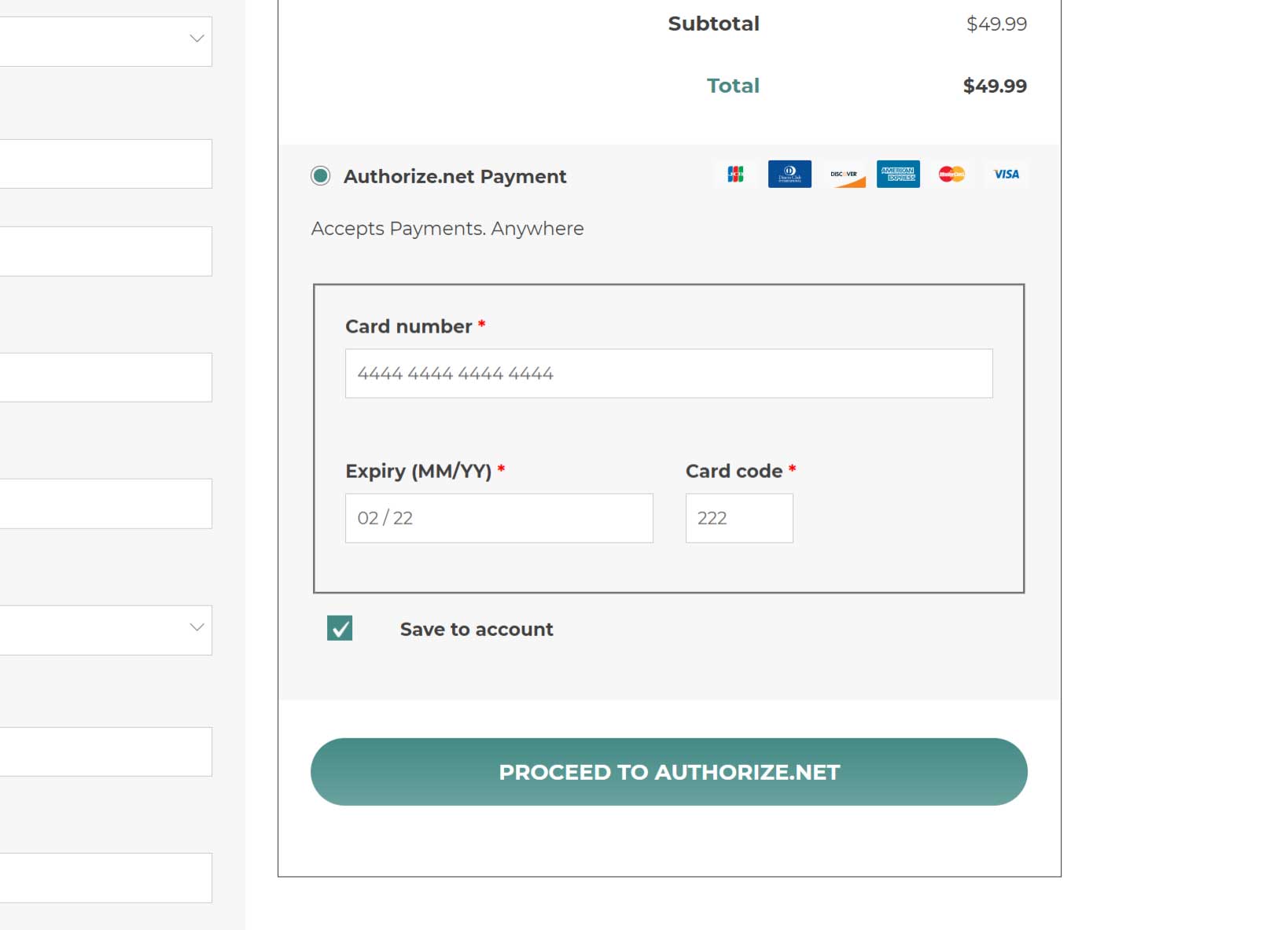Click the Mastercard logo
Screen dimensions: 1288x930
click(x=951, y=175)
